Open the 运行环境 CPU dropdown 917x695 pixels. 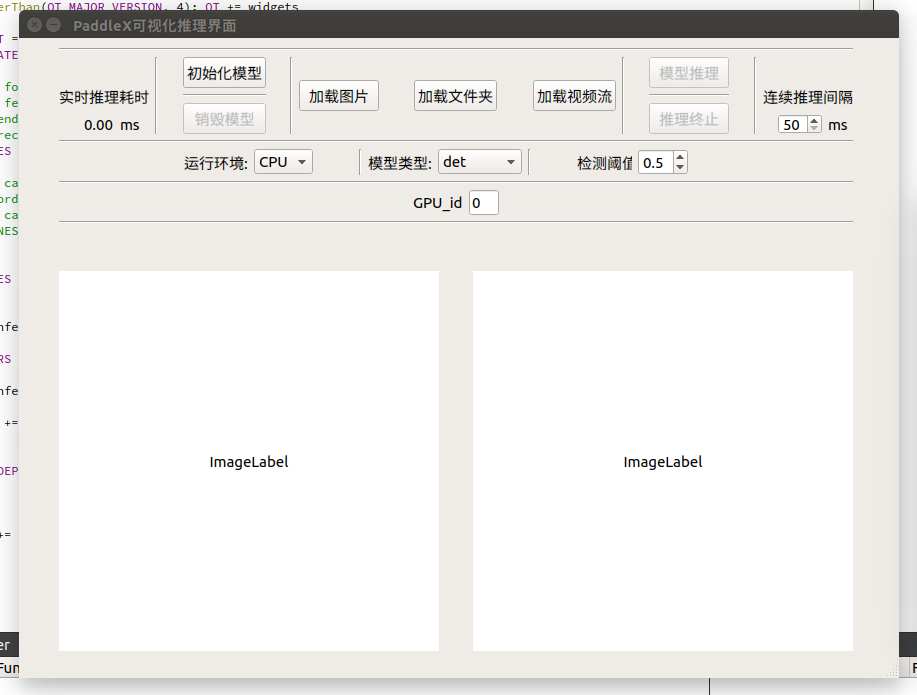pos(284,162)
